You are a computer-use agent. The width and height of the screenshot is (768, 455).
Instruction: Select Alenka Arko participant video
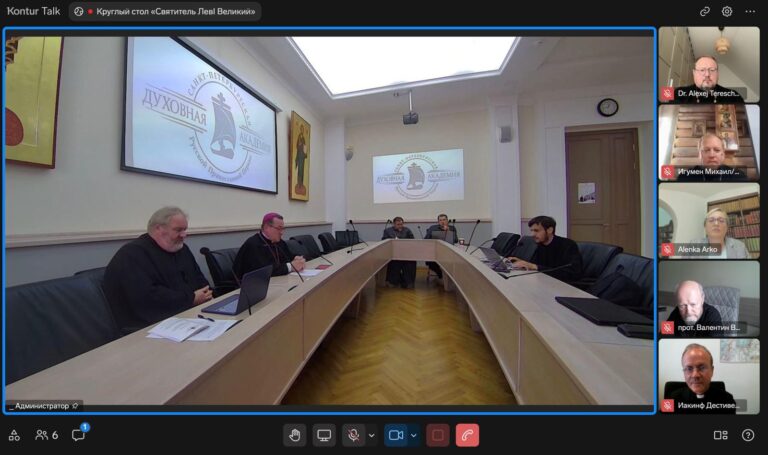click(x=709, y=220)
